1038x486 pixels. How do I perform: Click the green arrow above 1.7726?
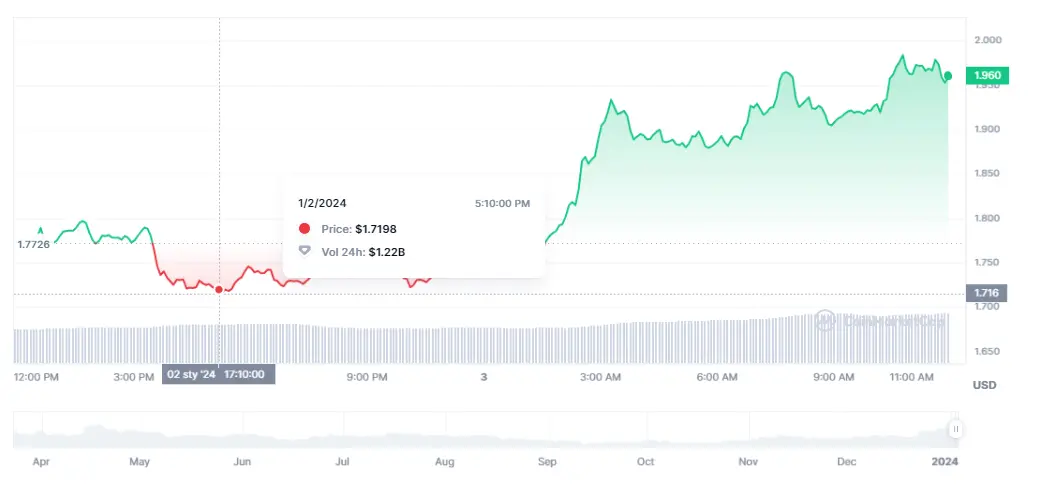tap(41, 229)
